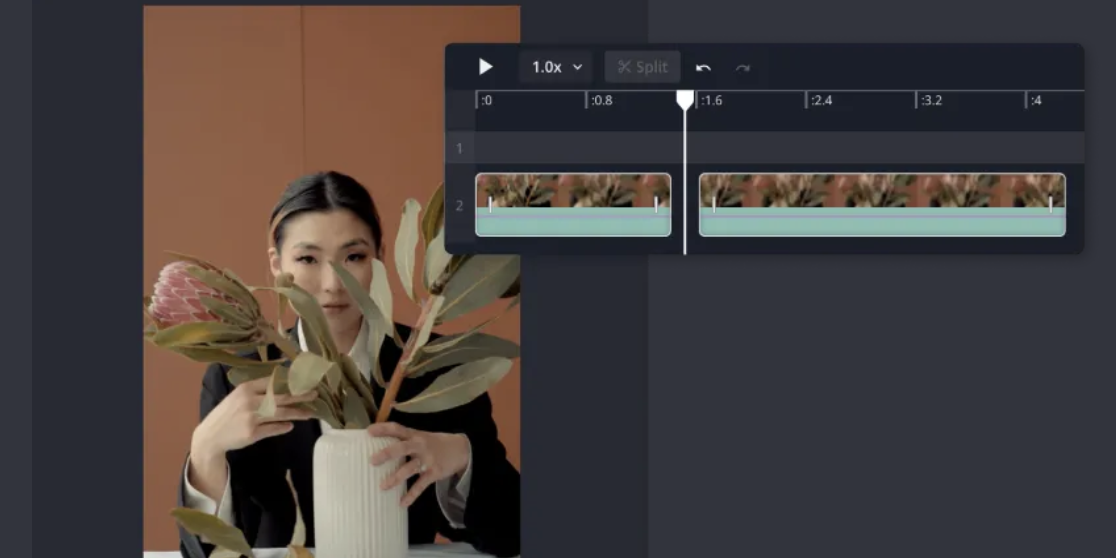Image resolution: width=1116 pixels, height=558 pixels.
Task: Click the right trim handle of the first clip
Action: click(656, 204)
